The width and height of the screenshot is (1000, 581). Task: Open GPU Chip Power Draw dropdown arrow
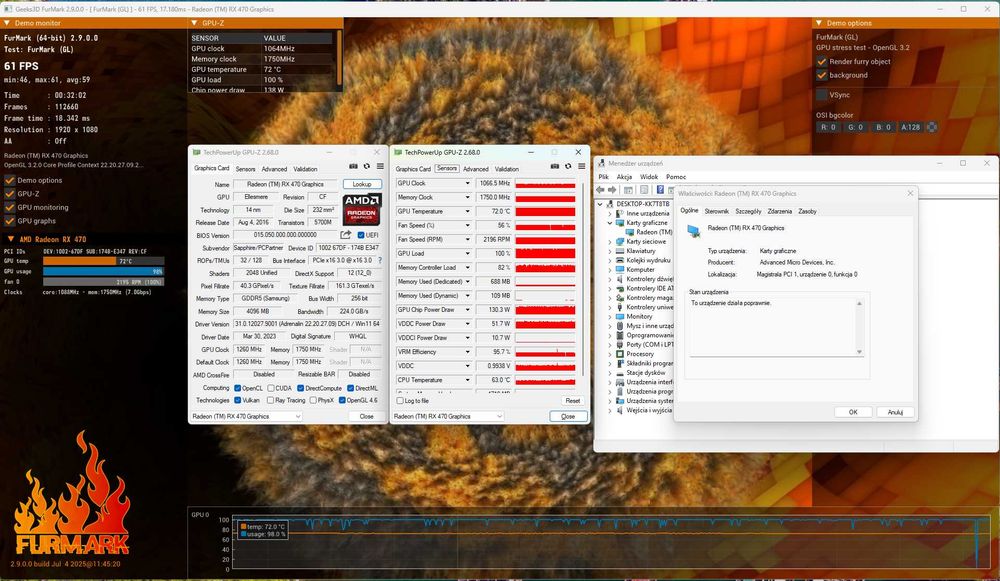(x=467, y=309)
